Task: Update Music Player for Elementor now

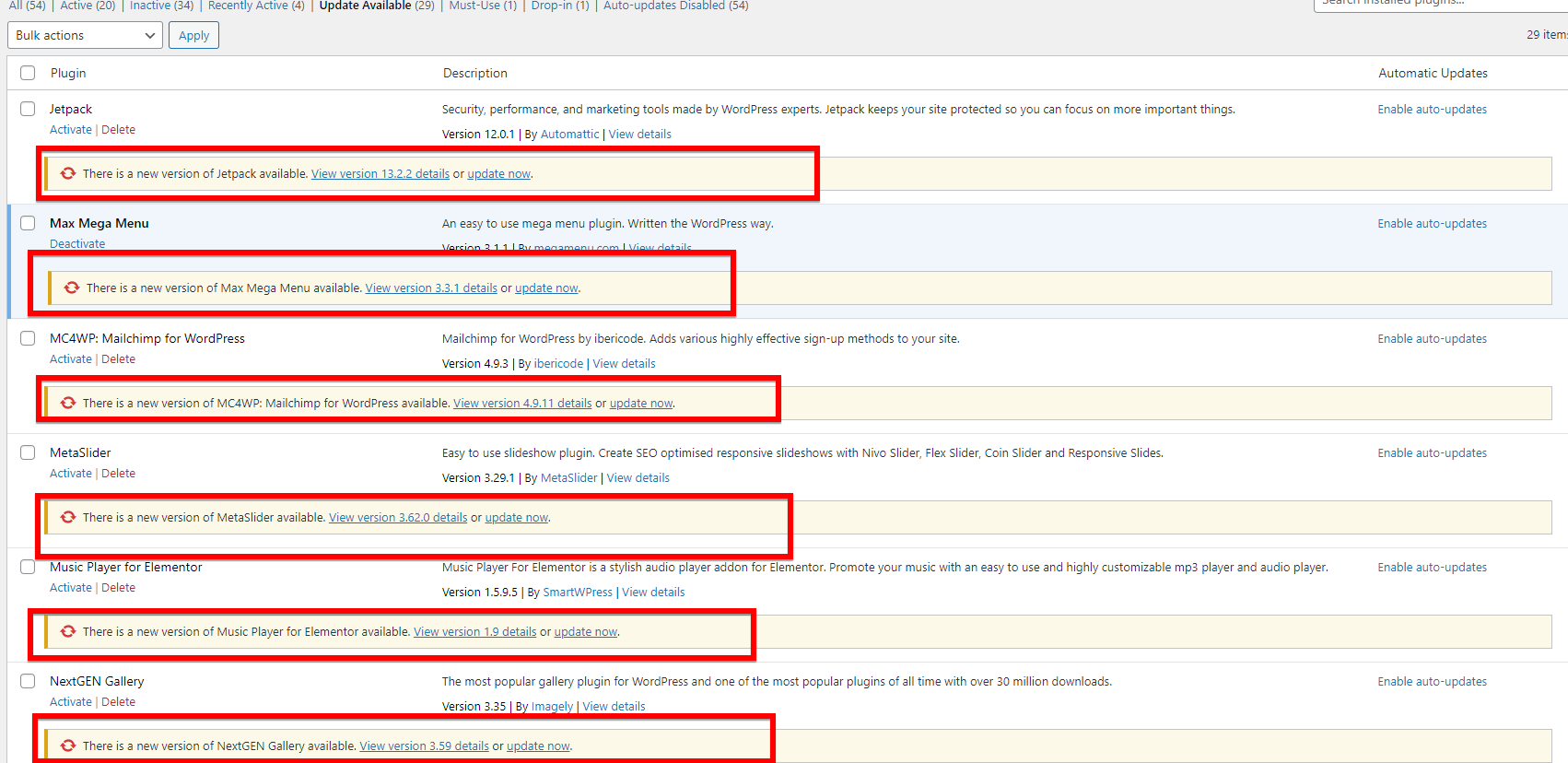Action: (586, 631)
